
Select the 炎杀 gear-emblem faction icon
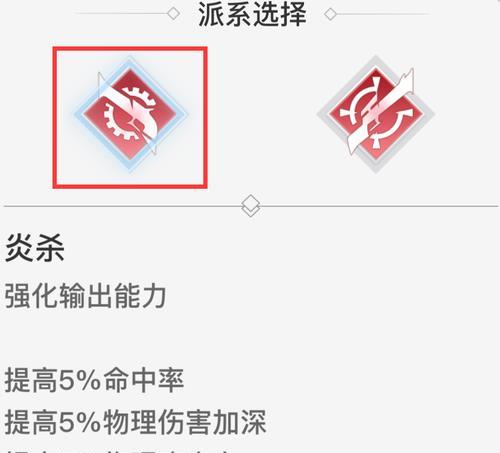[130, 115]
